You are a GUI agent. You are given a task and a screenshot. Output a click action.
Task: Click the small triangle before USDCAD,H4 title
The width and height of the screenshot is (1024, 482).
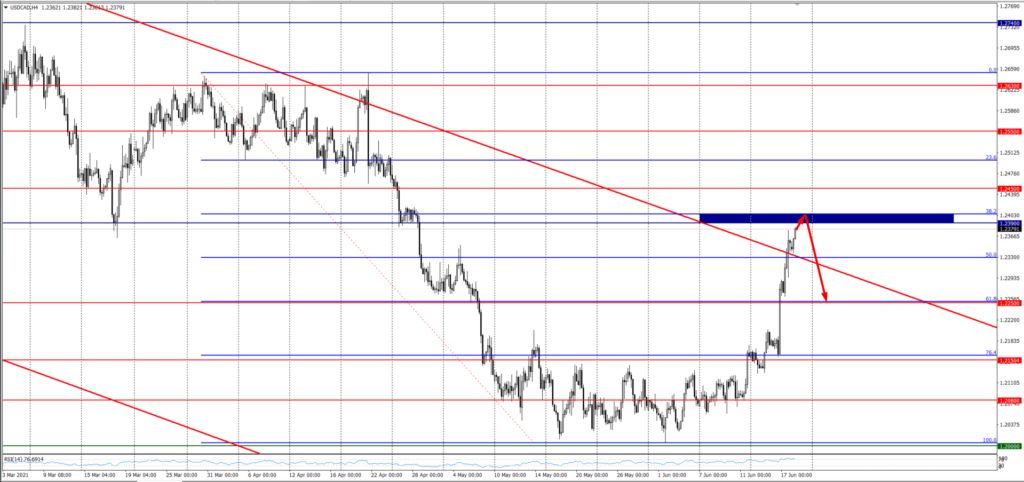(x=5, y=4)
